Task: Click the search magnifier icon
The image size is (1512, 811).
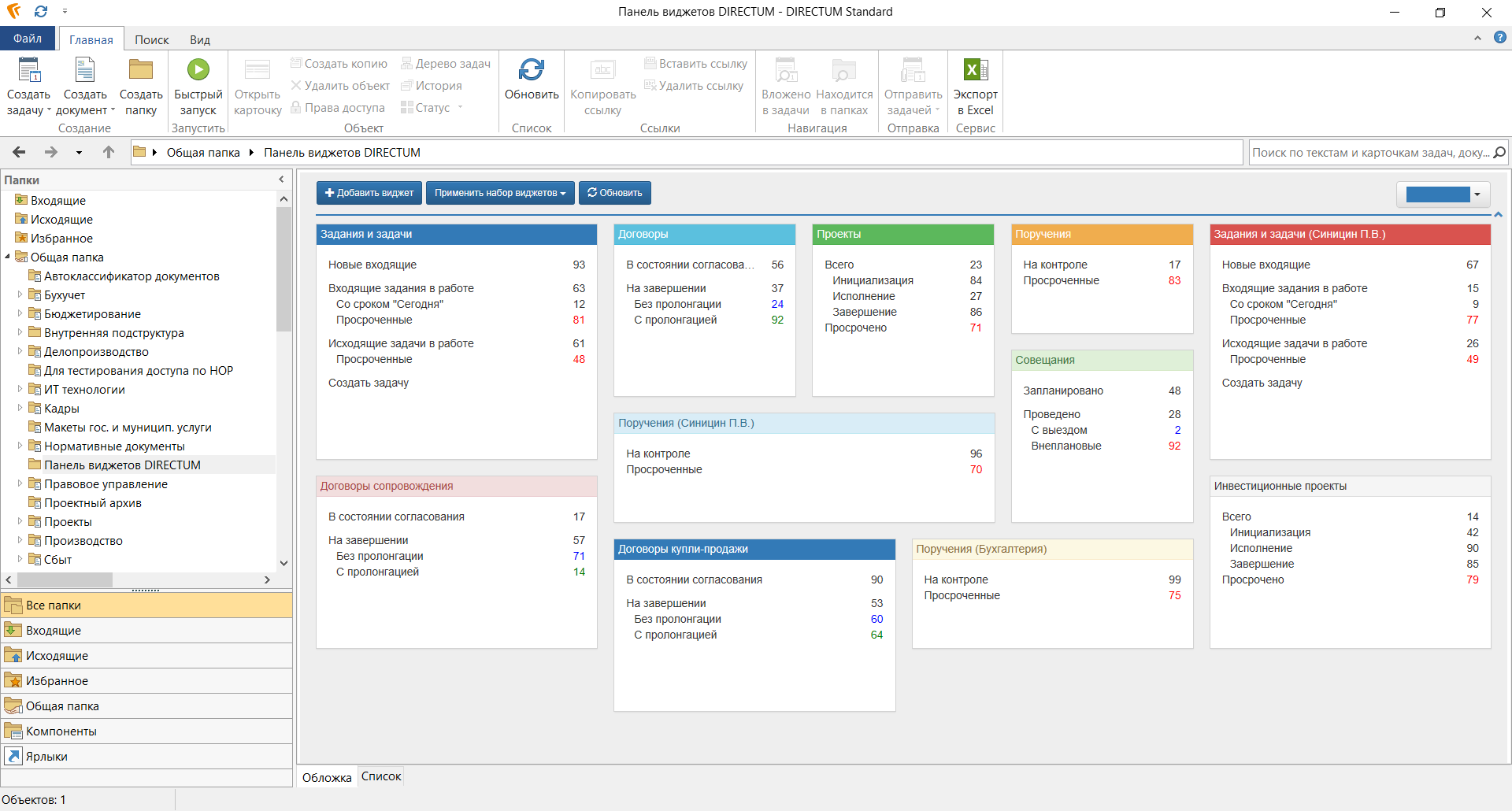Action: pos(1499,153)
